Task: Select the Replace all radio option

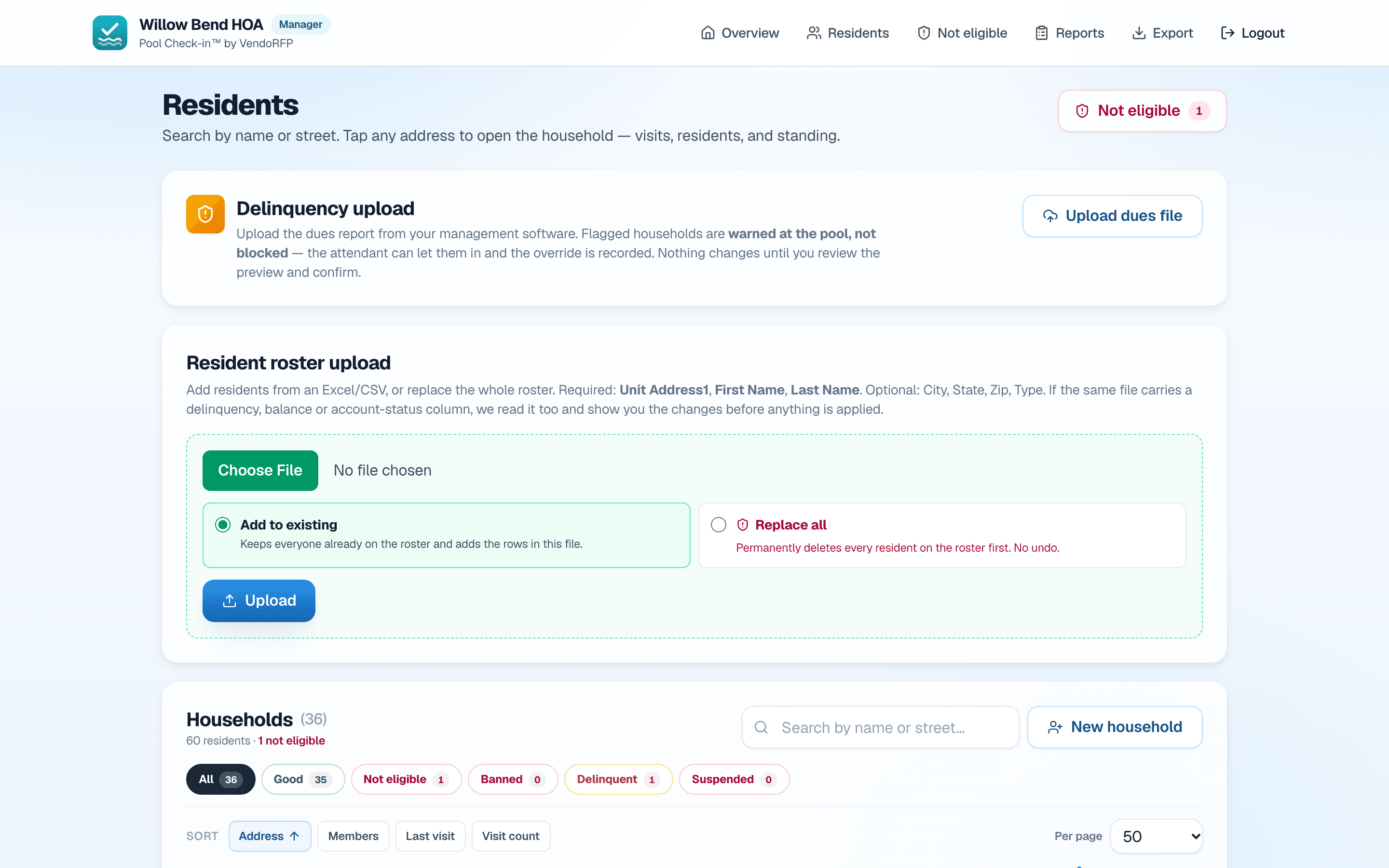Action: click(x=719, y=525)
